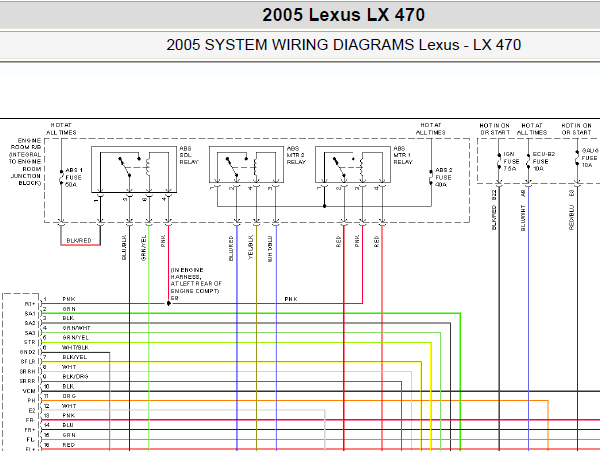Click 'HOT IN ON OR START' above IGN fuse
Screen dimensions: 600x451
(495, 129)
